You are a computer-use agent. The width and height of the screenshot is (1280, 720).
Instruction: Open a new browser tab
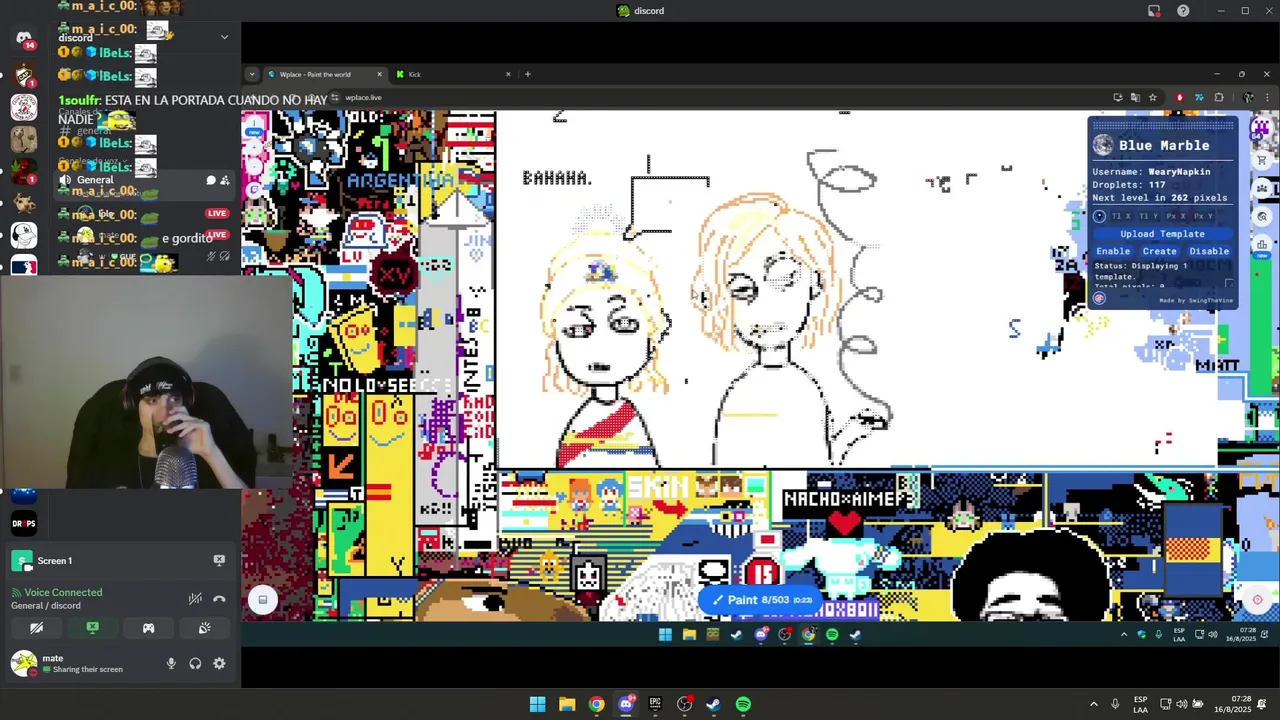[528, 74]
